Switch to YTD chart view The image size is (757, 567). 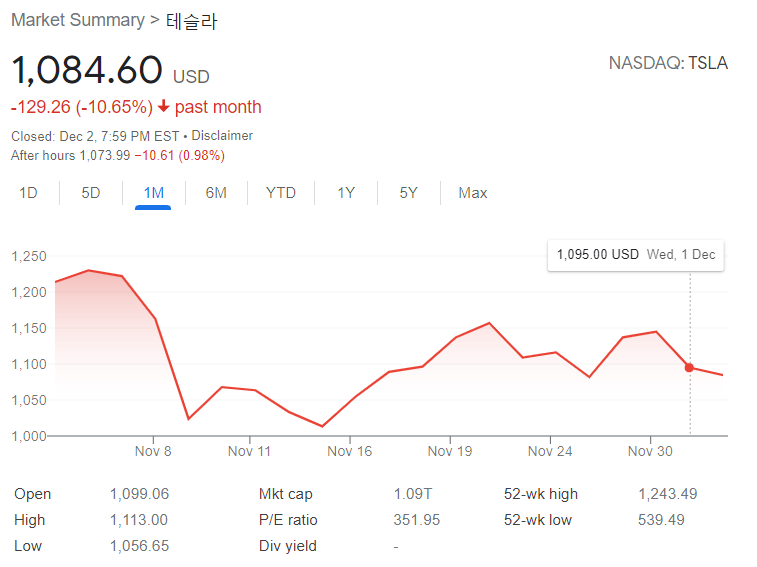(x=280, y=193)
